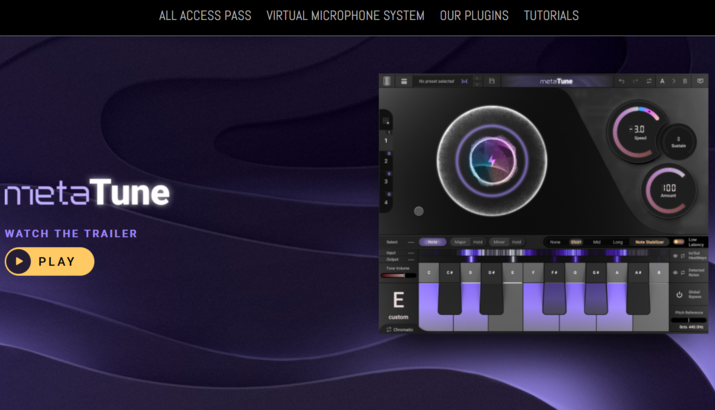Image resolution: width=715 pixels, height=410 pixels.
Task: Click the undo arrow in metaTune toolbar
Action: [621, 81]
